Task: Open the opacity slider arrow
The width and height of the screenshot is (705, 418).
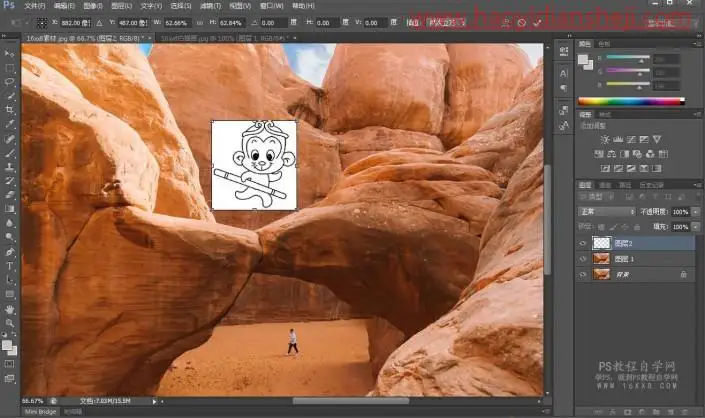Action: [696, 211]
